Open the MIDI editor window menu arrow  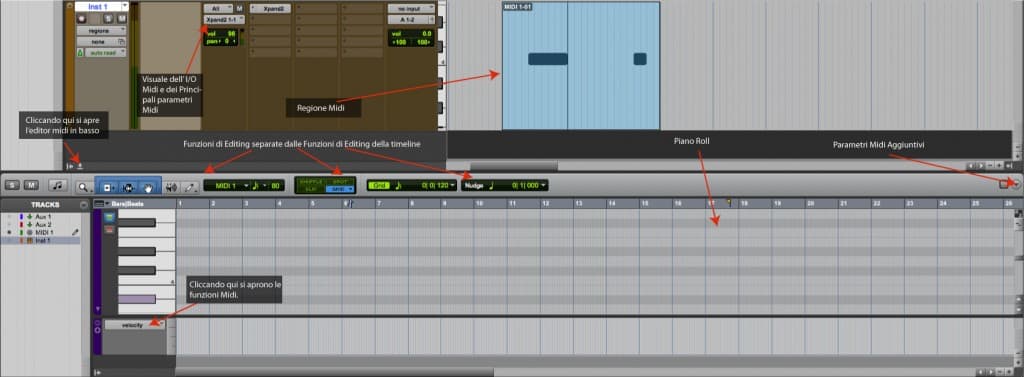(1016, 185)
